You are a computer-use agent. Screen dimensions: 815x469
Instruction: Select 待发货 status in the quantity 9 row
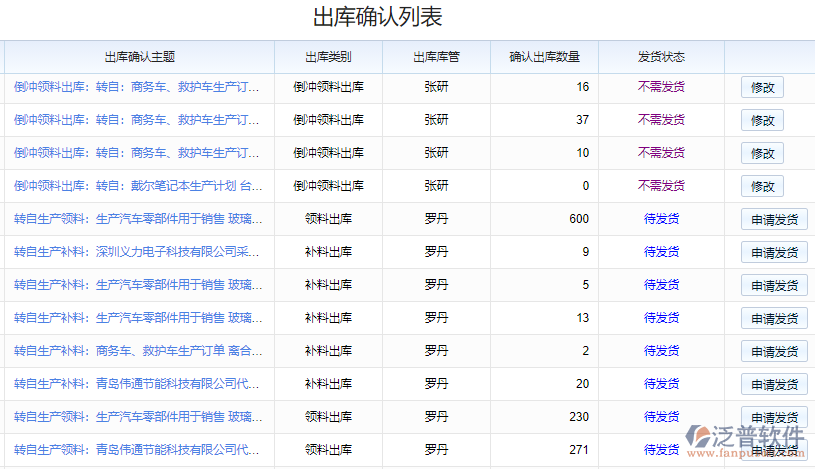661,252
